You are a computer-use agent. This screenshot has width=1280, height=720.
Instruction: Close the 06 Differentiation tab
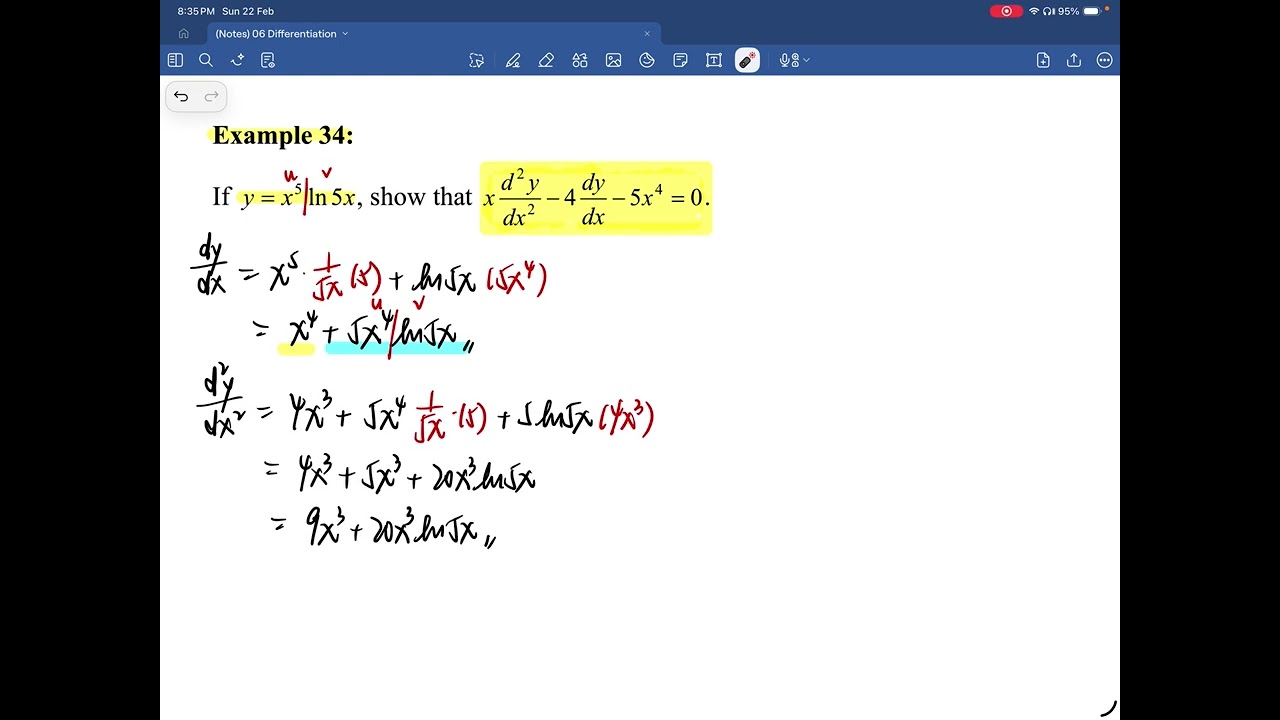tap(647, 33)
